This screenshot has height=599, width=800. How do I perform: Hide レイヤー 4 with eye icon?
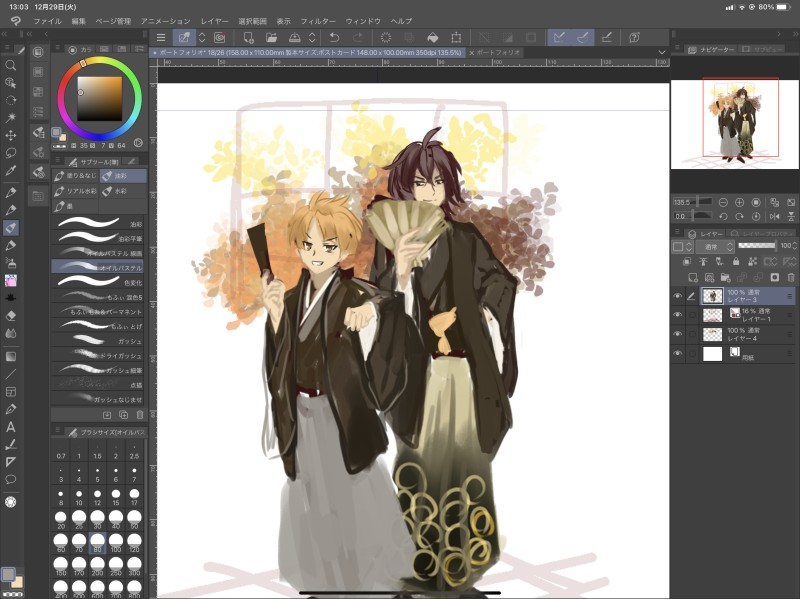click(678, 334)
